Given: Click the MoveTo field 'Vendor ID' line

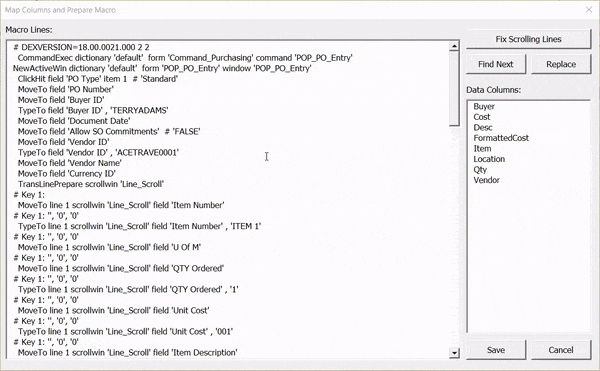Looking at the screenshot, I should pos(63,142).
